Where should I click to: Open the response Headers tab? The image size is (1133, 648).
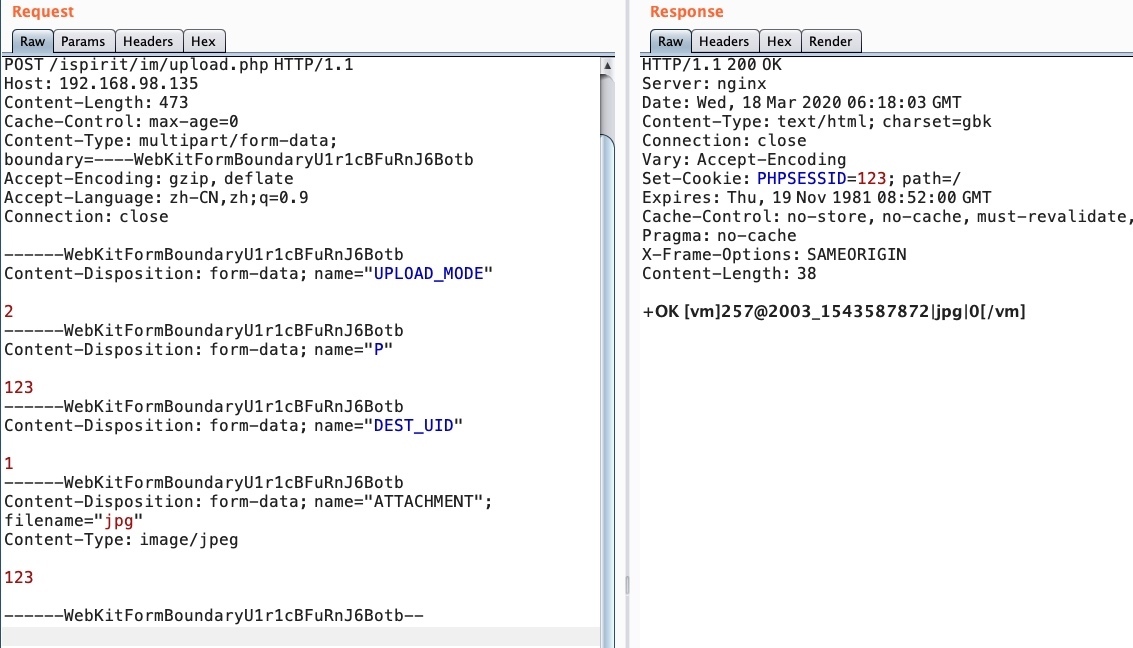[x=723, y=41]
